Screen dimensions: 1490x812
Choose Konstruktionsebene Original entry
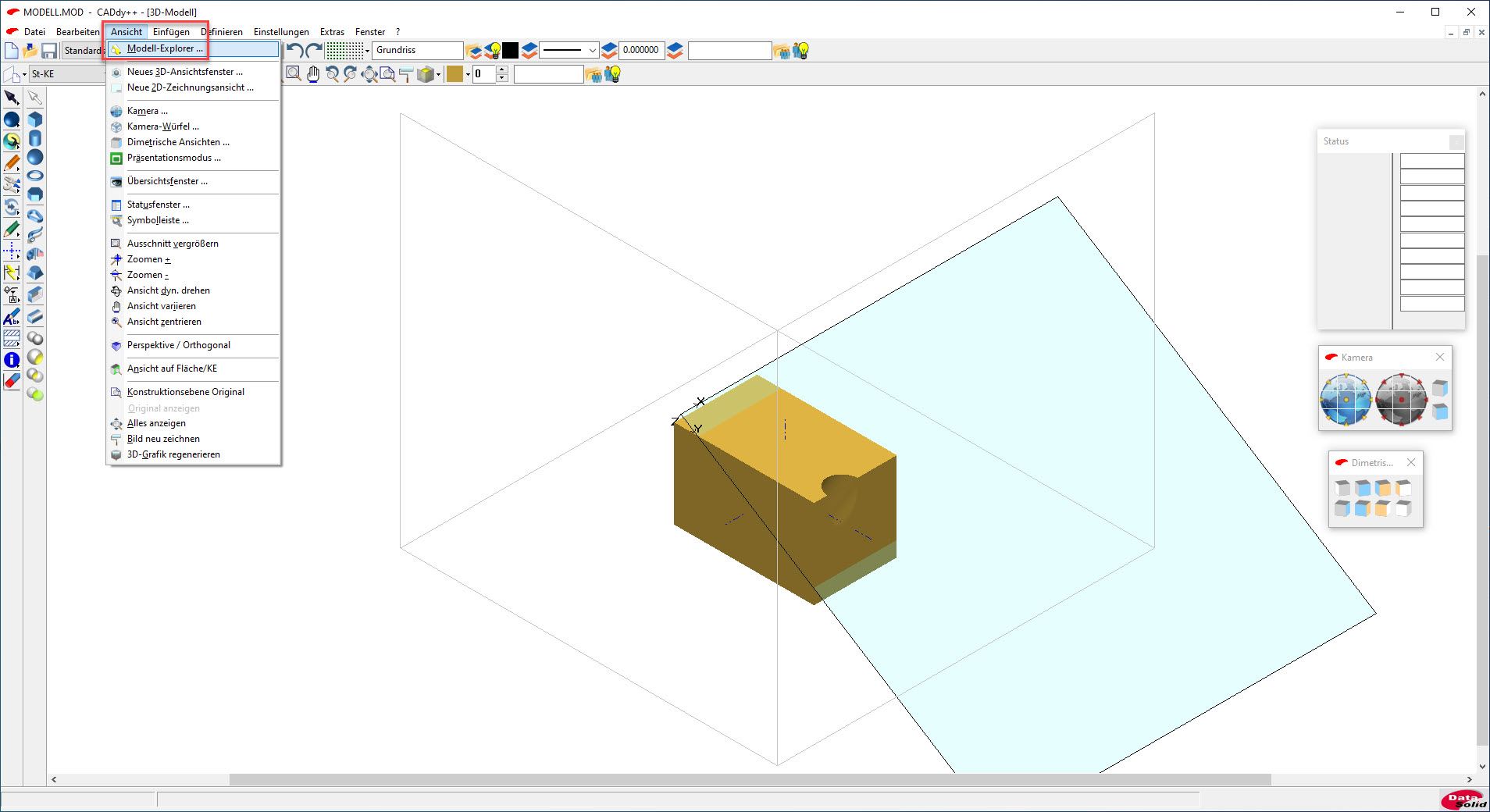193,392
